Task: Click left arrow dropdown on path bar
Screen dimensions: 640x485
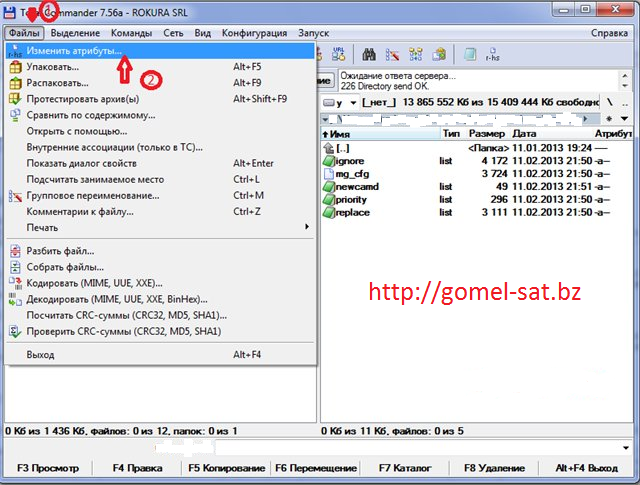Action: (325, 119)
